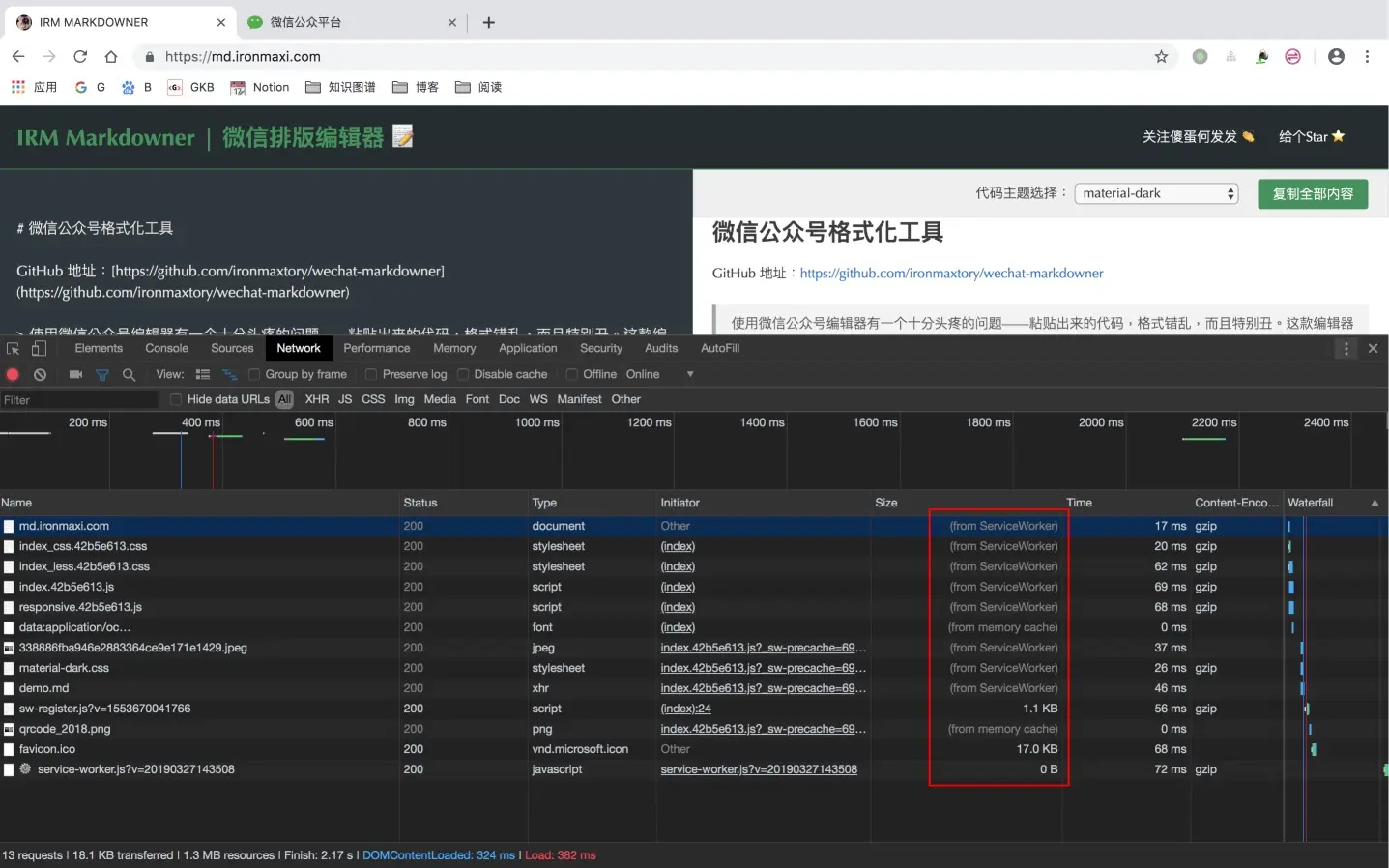This screenshot has width=1389, height=868.
Task: Open the Performance panel
Action: (377, 348)
